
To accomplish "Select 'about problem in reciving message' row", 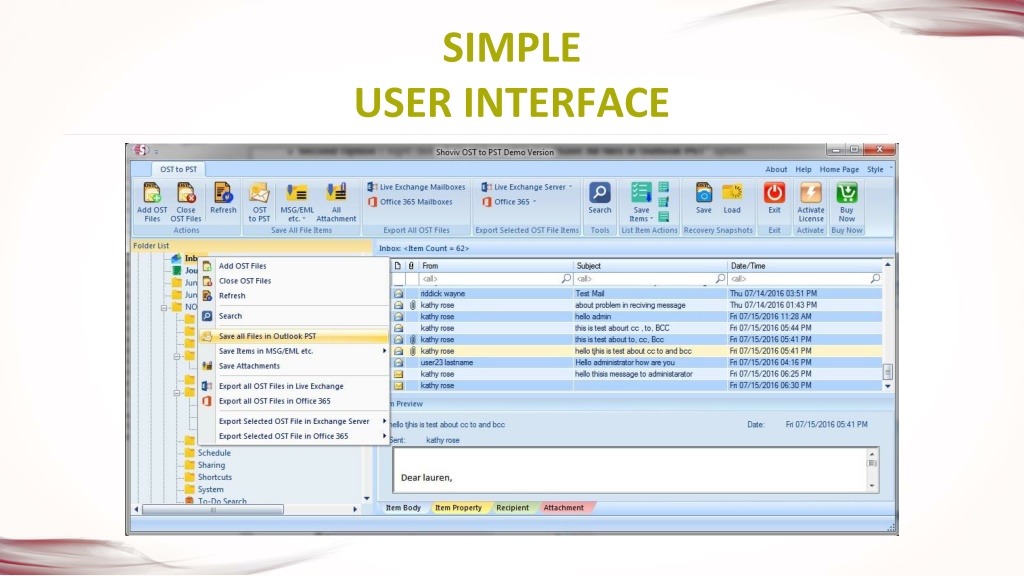I will click(637, 305).
